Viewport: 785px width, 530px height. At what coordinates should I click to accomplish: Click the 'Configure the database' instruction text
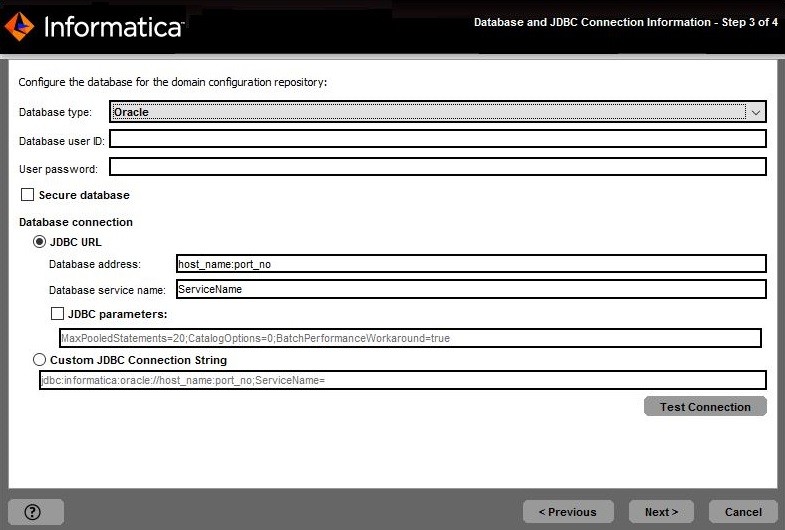pos(173,82)
